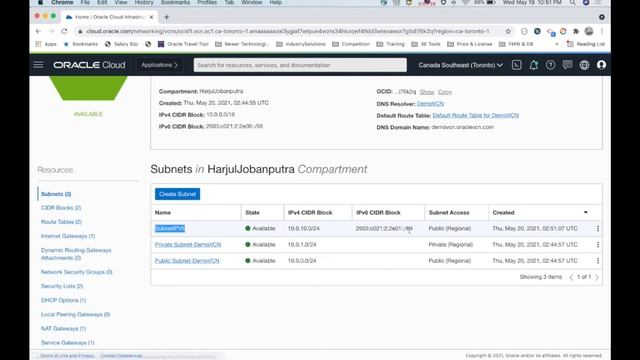The width and height of the screenshot is (640, 360).
Task: Click the ORACLE Cloud logo
Action: 89,65
